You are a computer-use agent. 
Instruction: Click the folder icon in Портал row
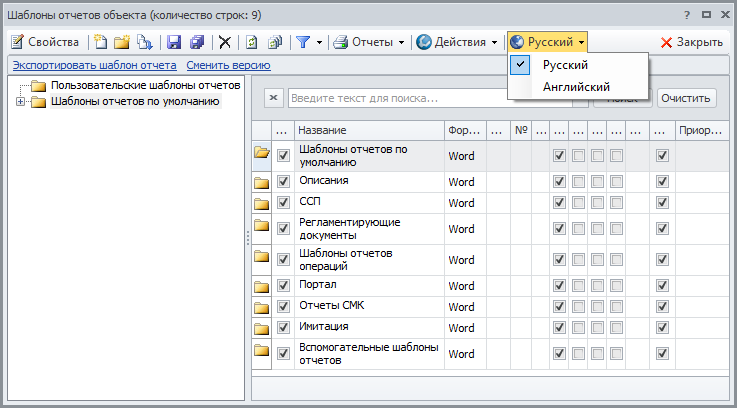coord(262,285)
